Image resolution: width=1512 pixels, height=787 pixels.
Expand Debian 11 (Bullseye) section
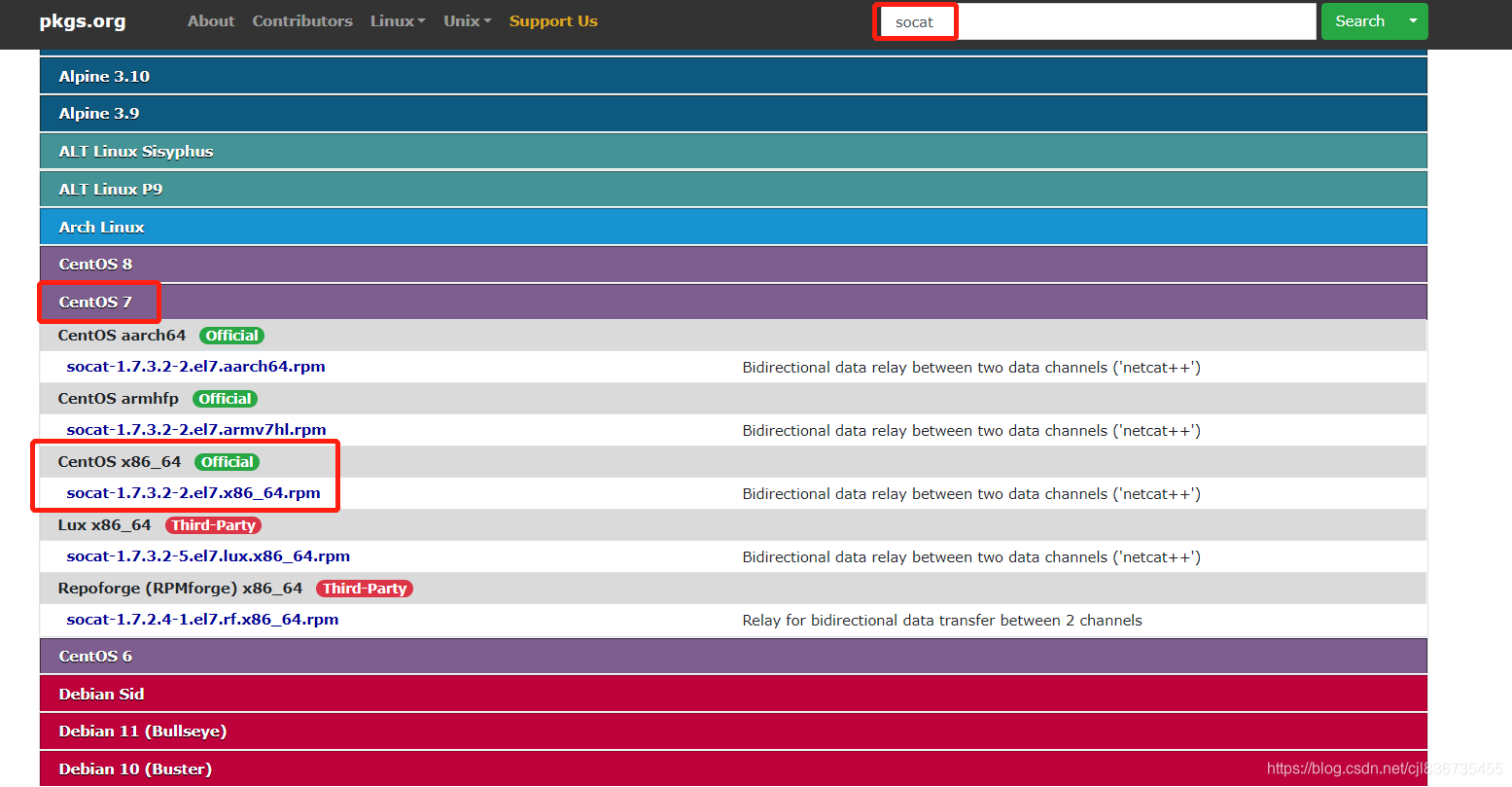click(733, 732)
